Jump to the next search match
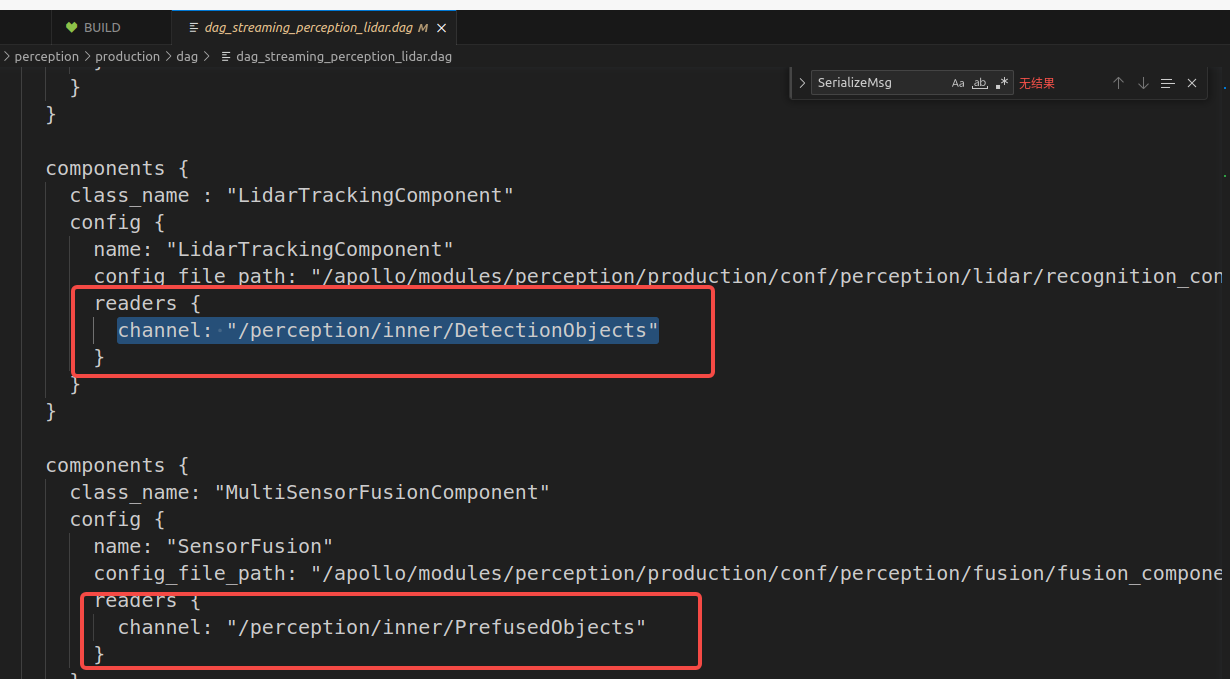1230x679 pixels. point(1143,83)
